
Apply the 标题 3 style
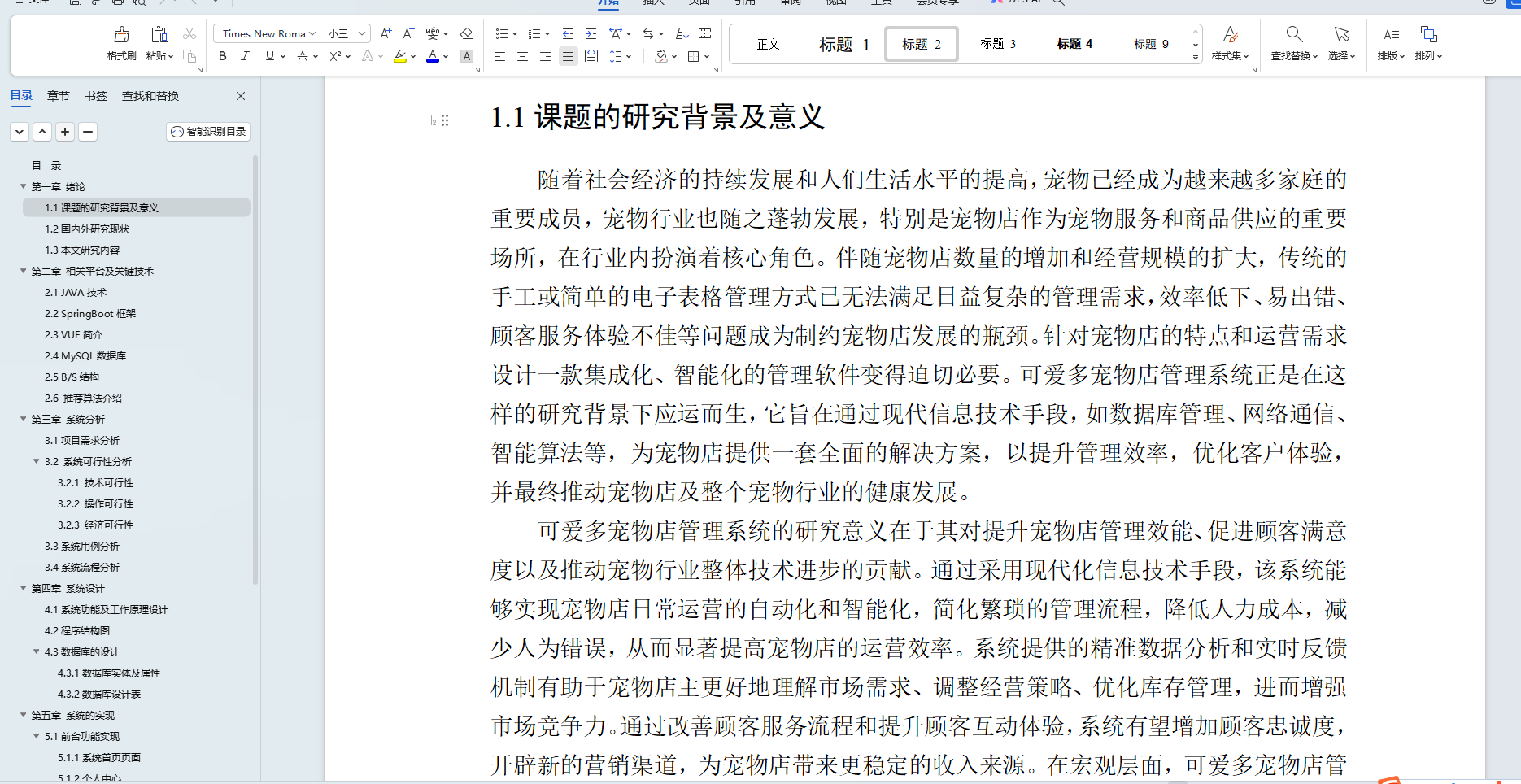click(998, 44)
